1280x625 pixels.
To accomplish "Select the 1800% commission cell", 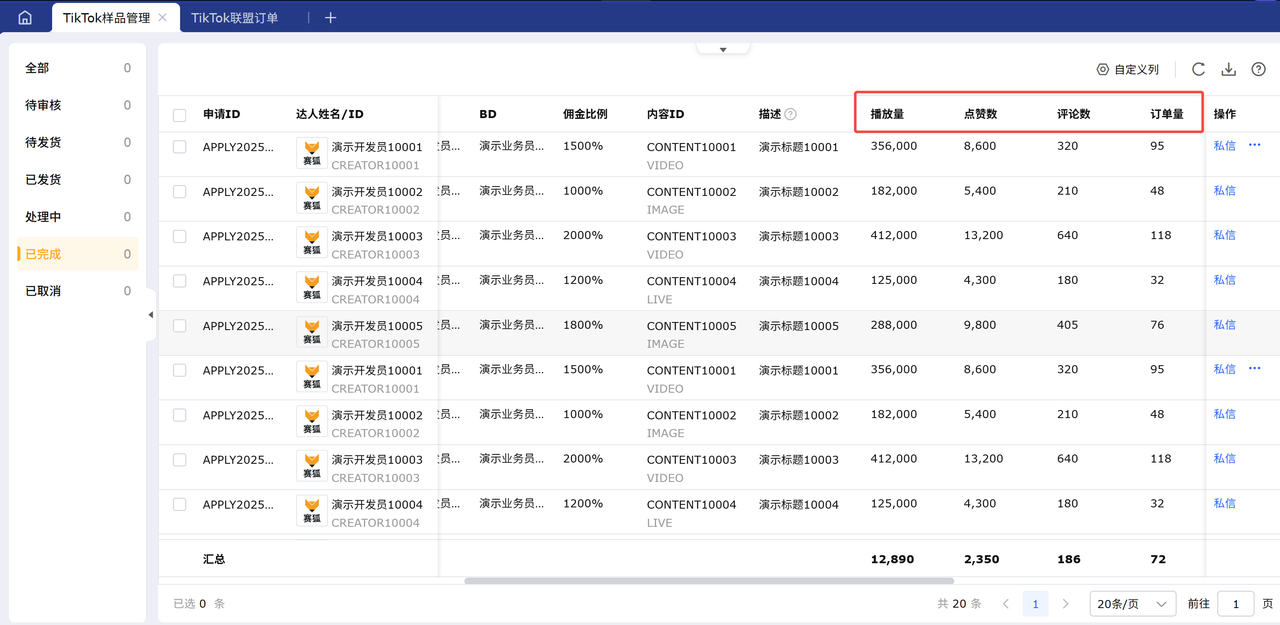I will [583, 325].
